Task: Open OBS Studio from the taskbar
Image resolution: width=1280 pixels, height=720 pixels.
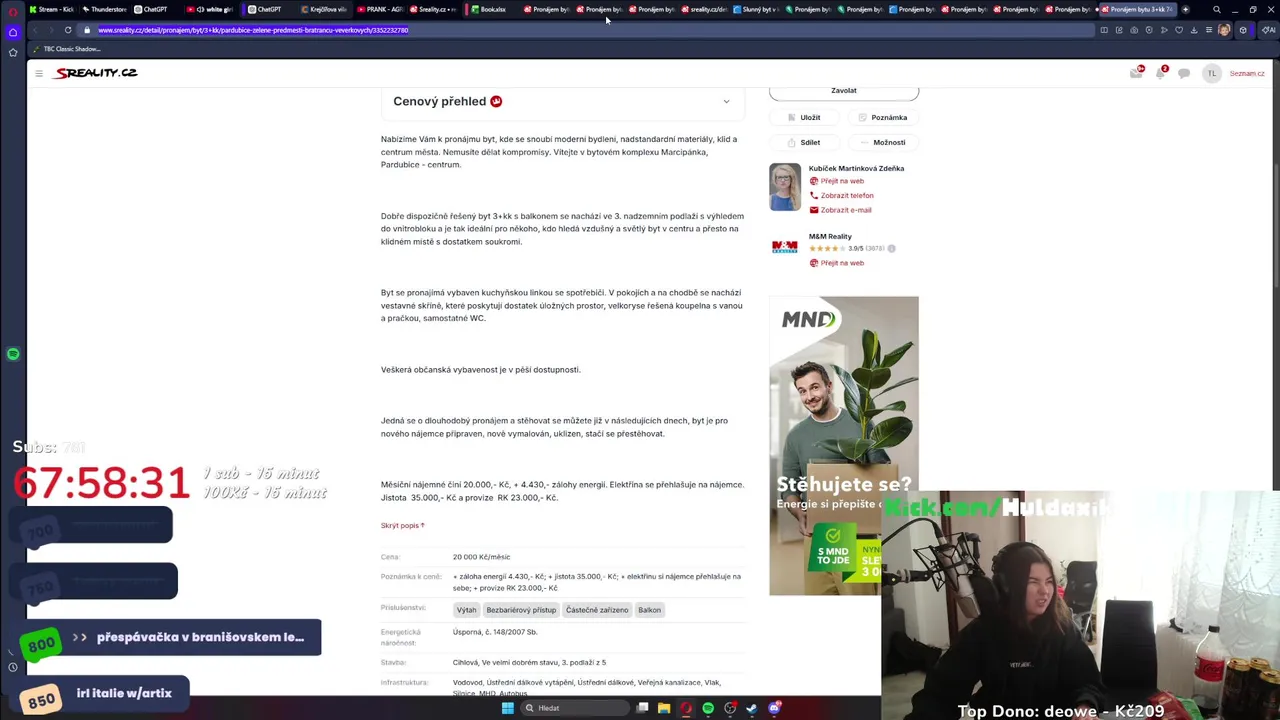Action: click(730, 708)
